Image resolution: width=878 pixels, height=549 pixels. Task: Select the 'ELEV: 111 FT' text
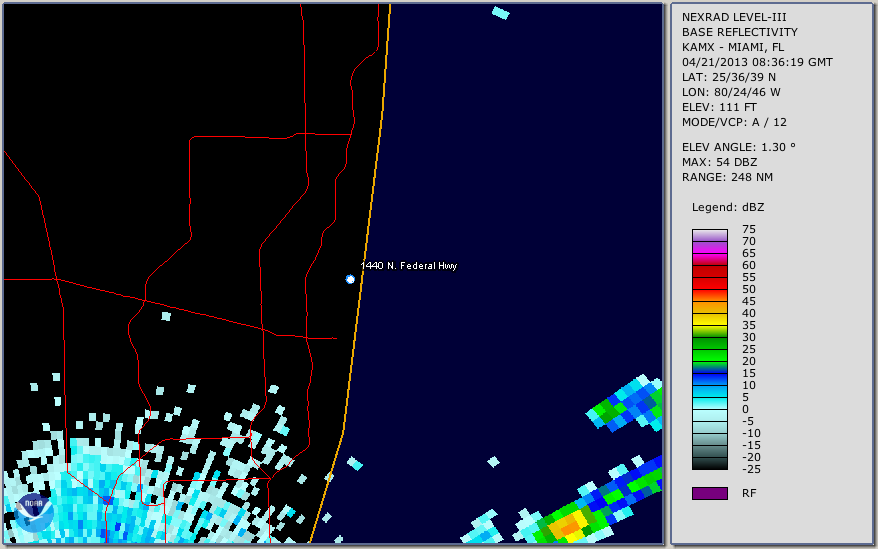pos(719,108)
